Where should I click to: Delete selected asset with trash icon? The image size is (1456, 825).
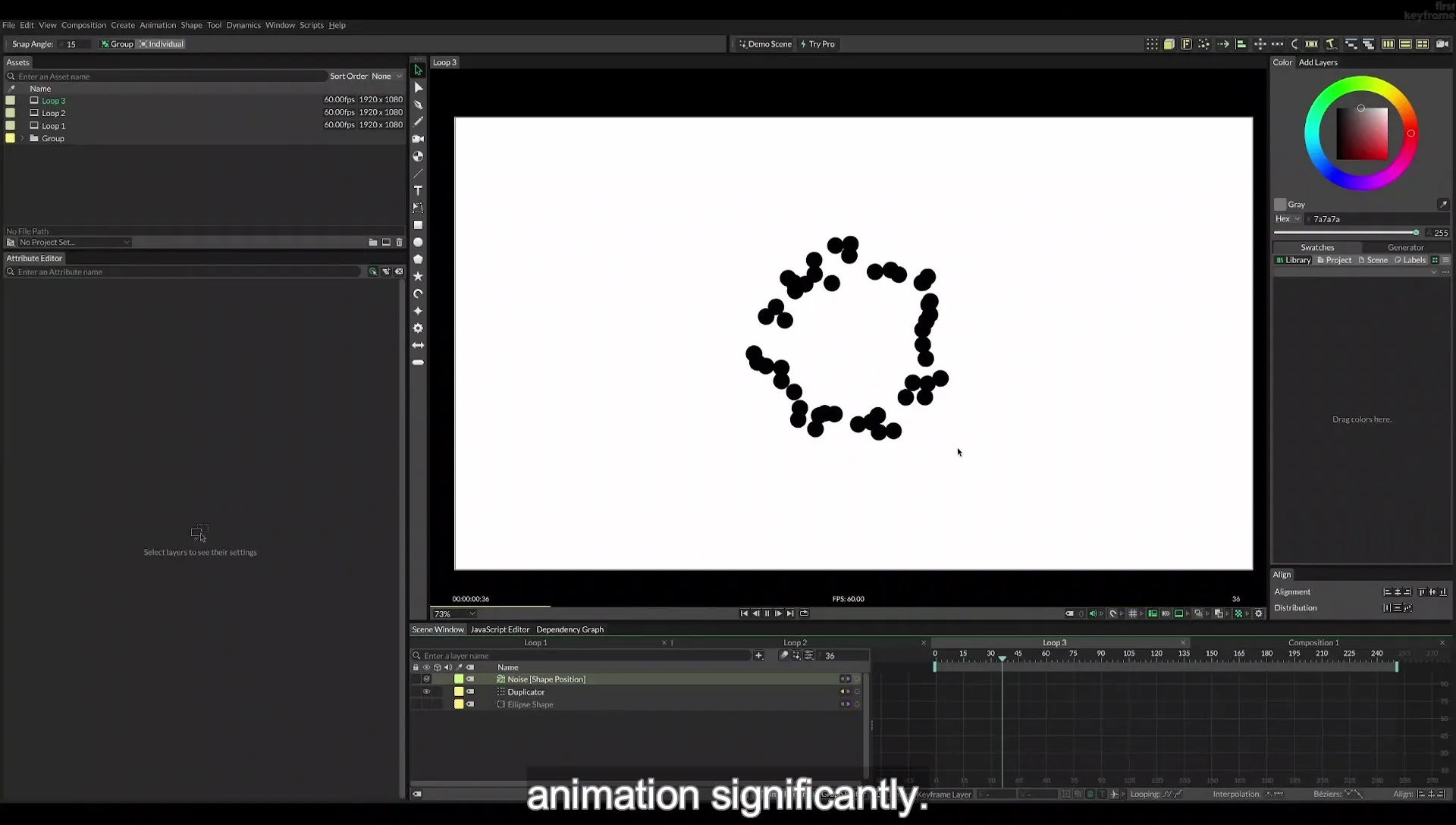pyautogui.click(x=400, y=243)
